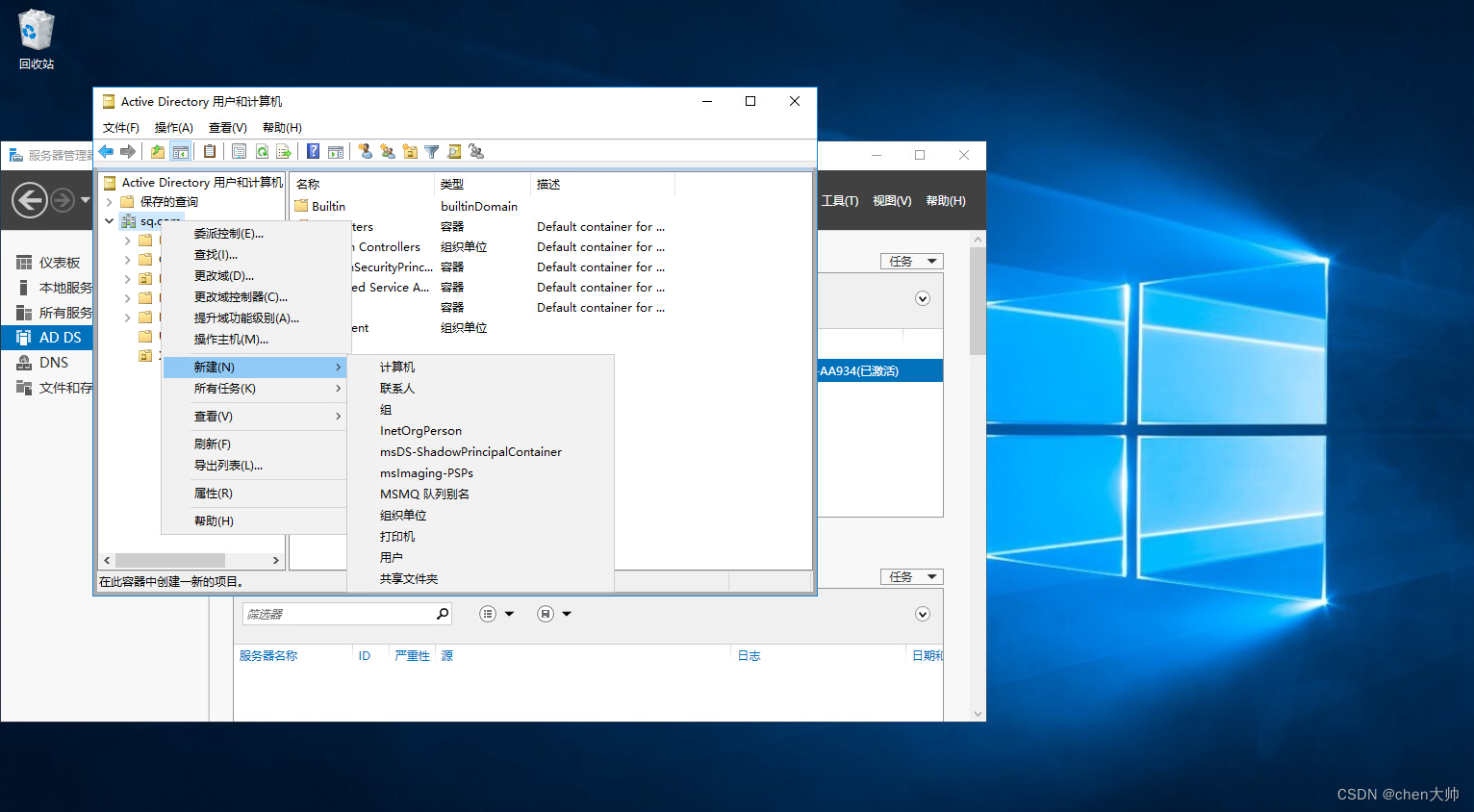Click the blue Back arrow in AD toolbar
1474x812 pixels.
point(107,151)
